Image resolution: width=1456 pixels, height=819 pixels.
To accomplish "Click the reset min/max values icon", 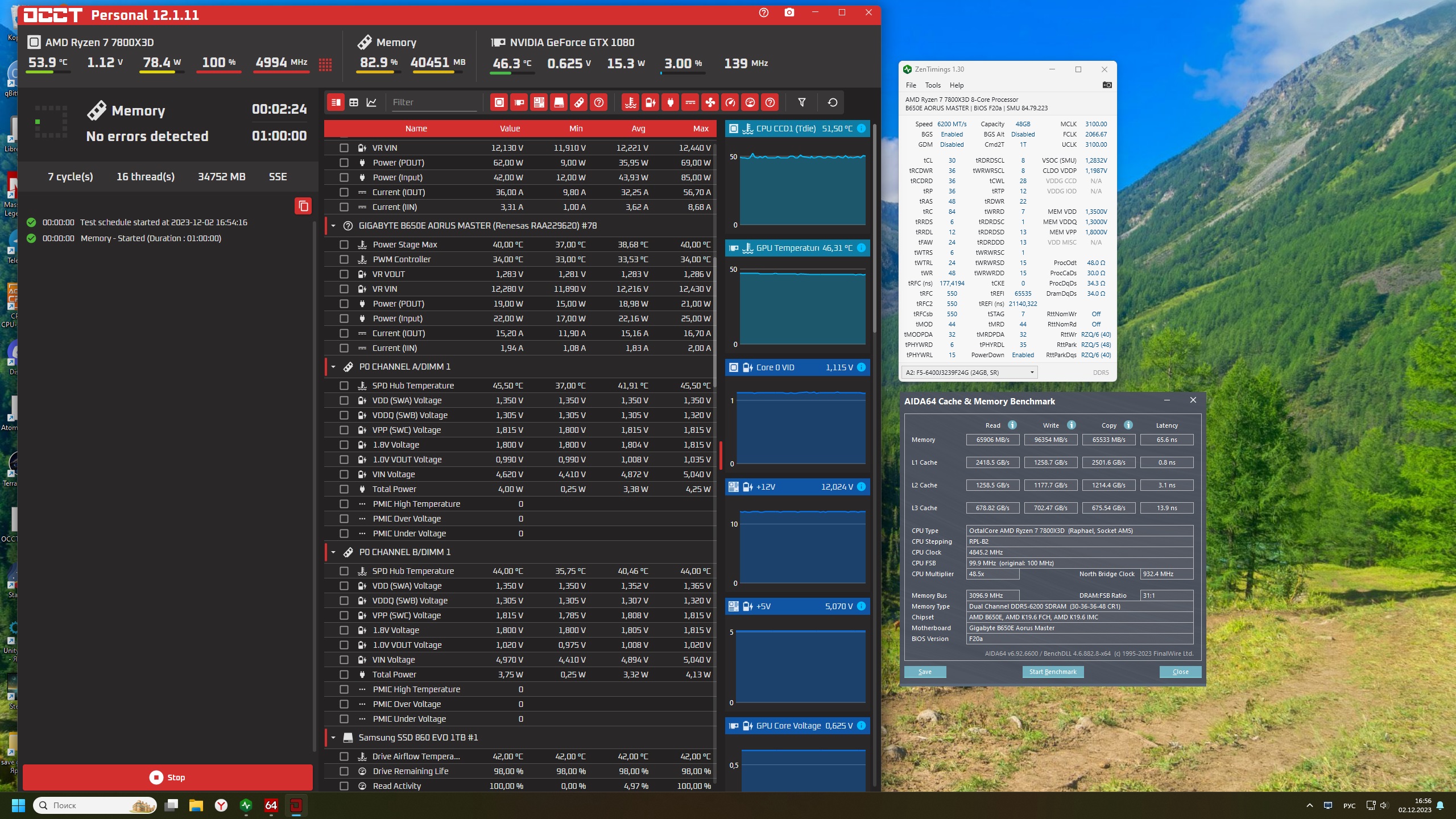I will [x=832, y=102].
